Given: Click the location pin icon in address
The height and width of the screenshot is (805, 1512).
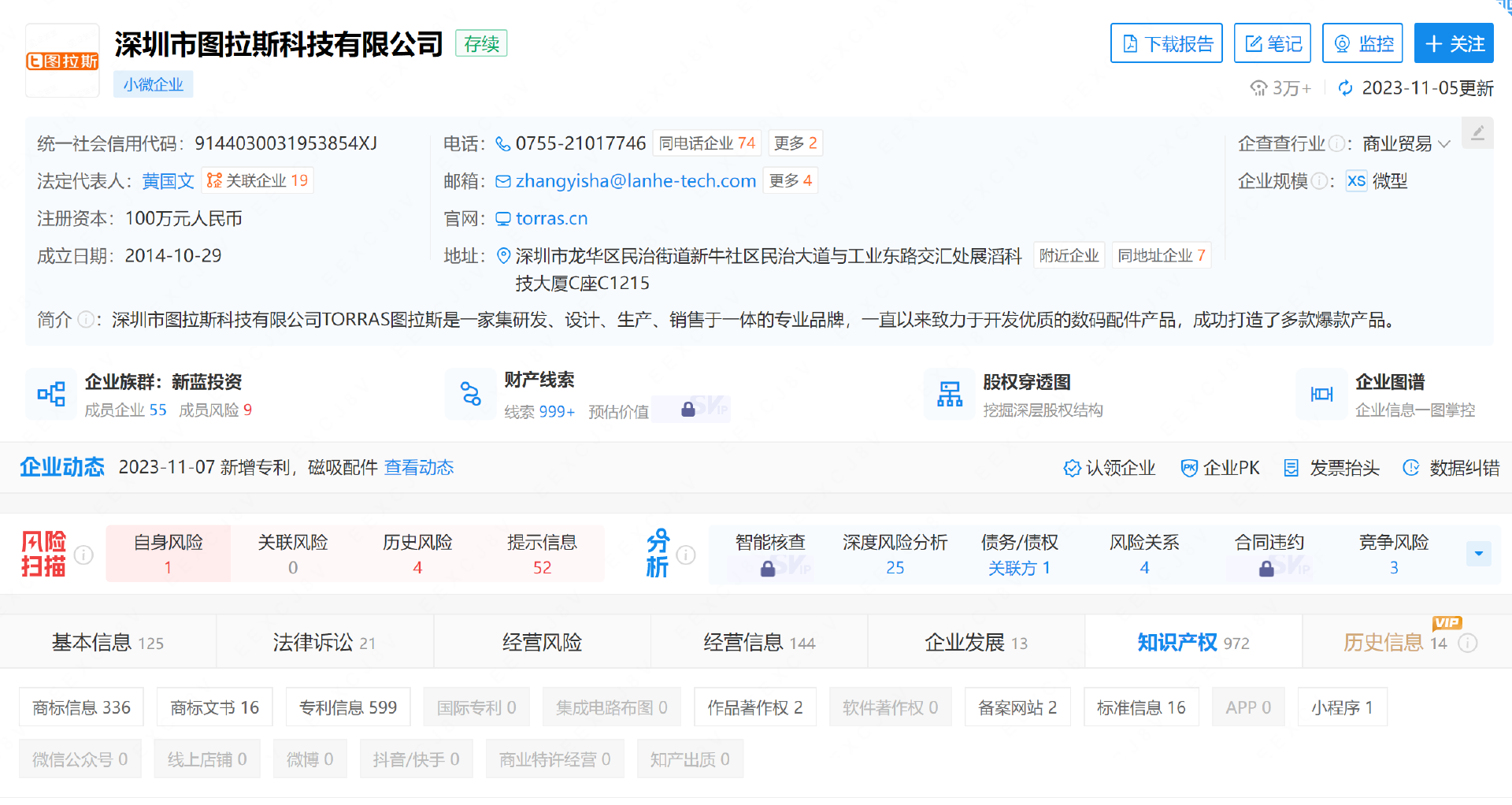Looking at the screenshot, I should [504, 256].
